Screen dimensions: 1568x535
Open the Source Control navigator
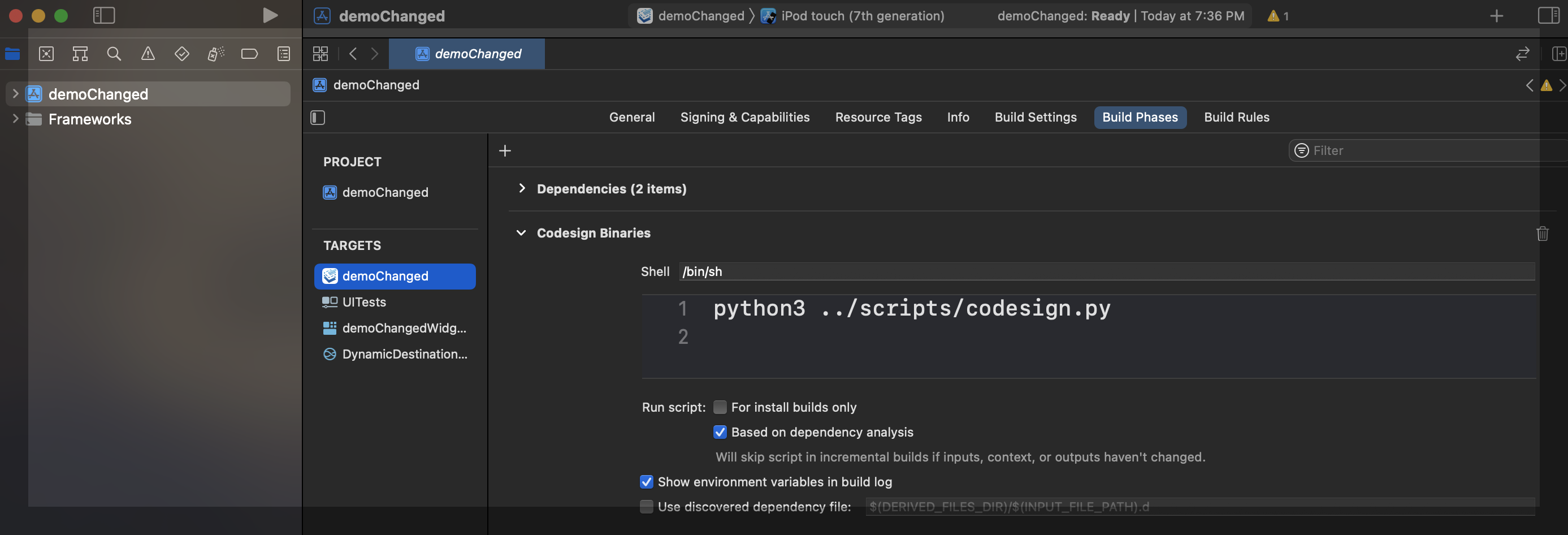(x=46, y=54)
